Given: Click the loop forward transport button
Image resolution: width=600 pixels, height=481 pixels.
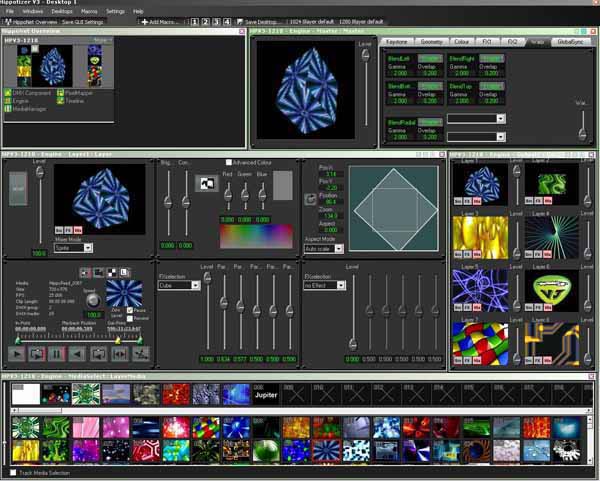Looking at the screenshot, I should (37, 354).
